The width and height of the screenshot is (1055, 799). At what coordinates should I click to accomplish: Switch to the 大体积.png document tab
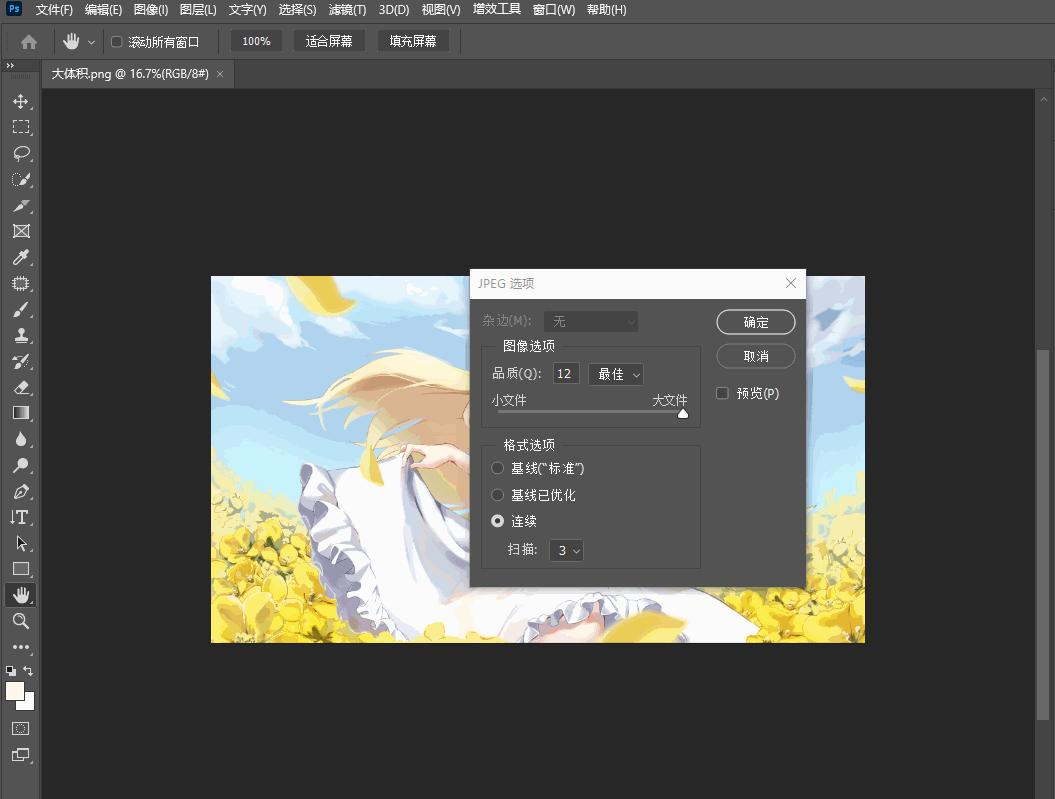tap(130, 73)
